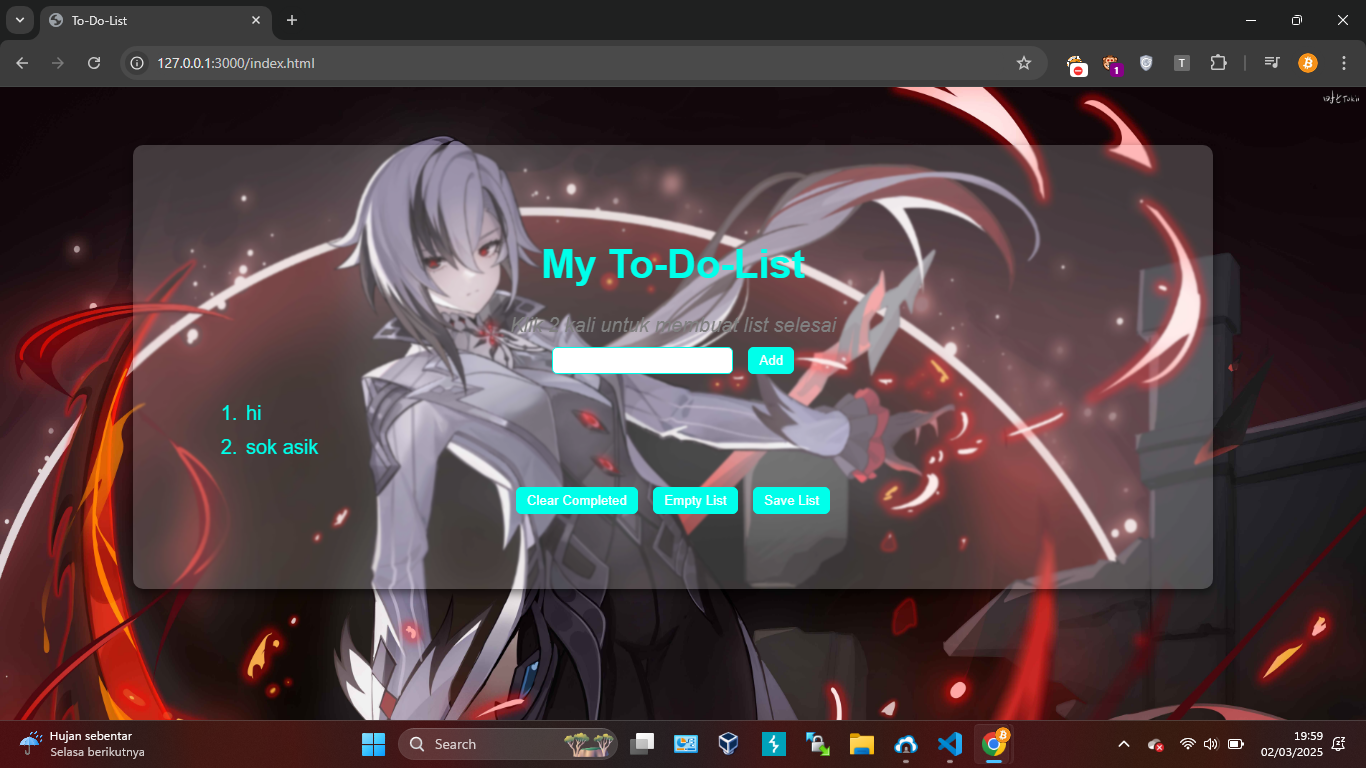Select the "sok asik" list item

point(282,447)
